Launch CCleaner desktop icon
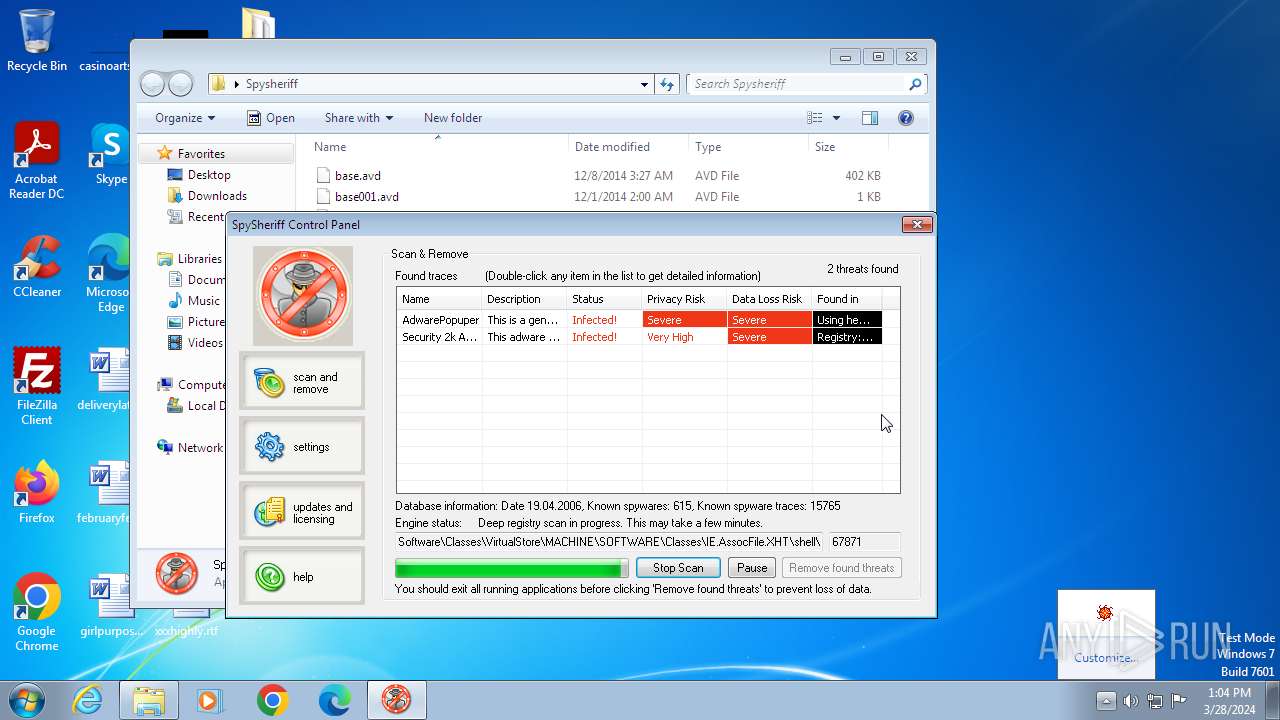 (x=37, y=267)
